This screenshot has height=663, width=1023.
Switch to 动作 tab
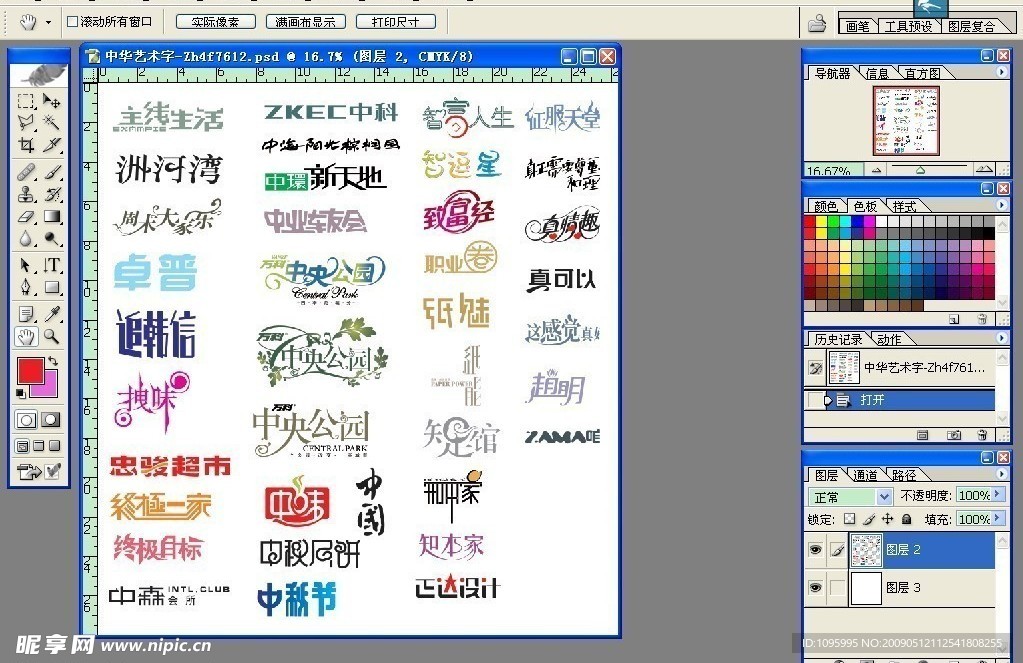pyautogui.click(x=889, y=339)
